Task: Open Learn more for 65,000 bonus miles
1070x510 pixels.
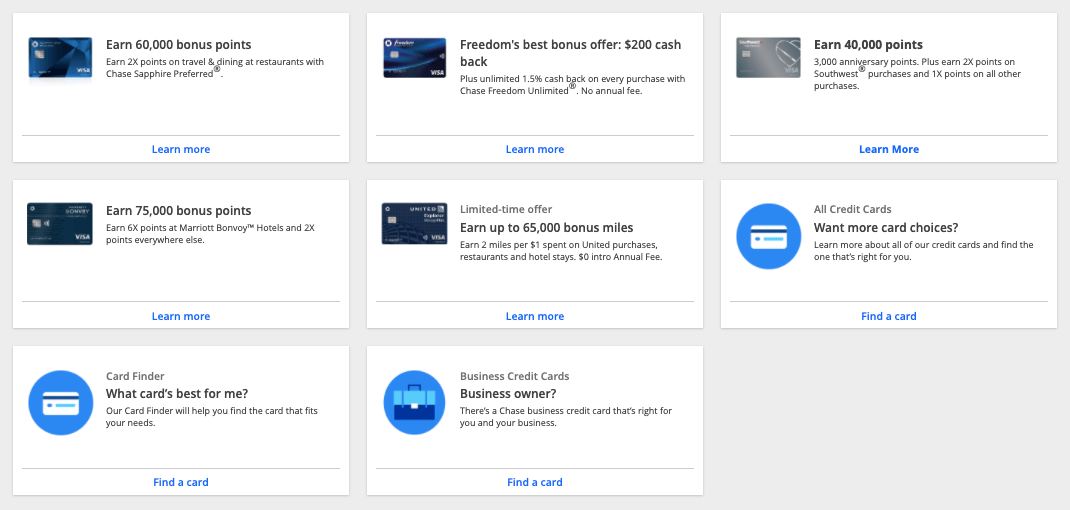Action: tap(535, 316)
